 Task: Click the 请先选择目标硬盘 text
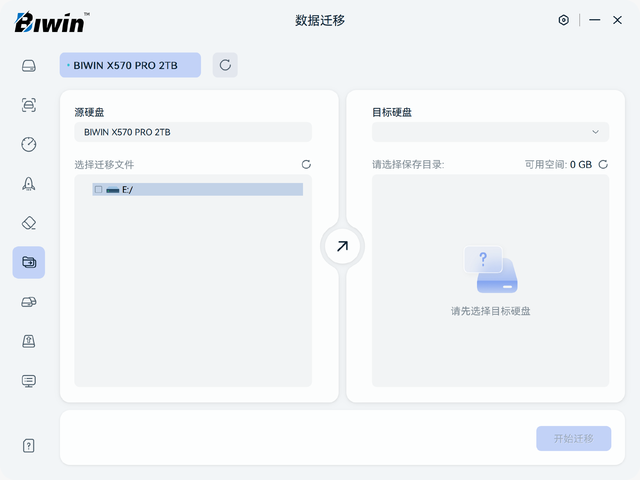pos(491,311)
